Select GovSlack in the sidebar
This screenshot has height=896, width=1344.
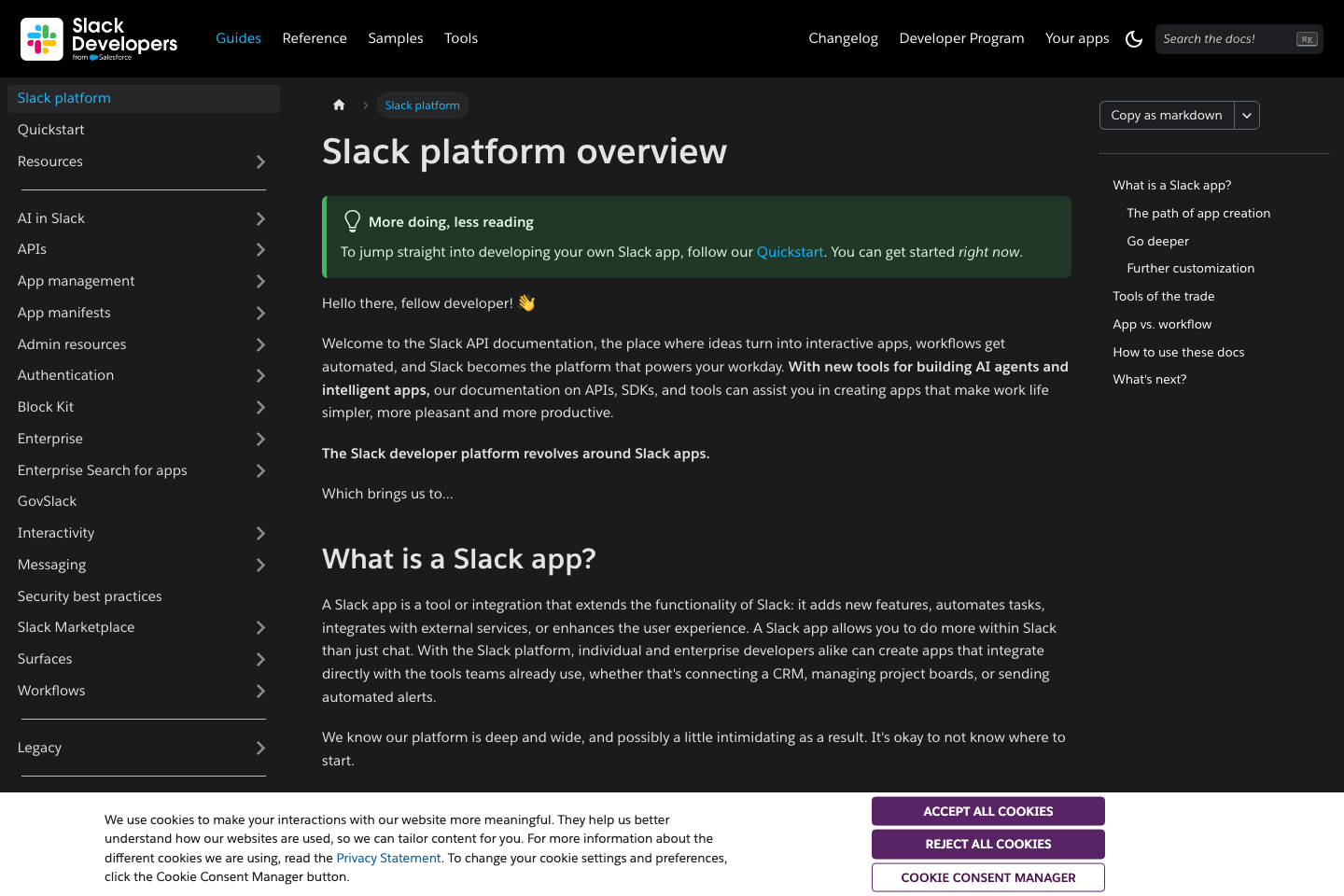click(47, 501)
